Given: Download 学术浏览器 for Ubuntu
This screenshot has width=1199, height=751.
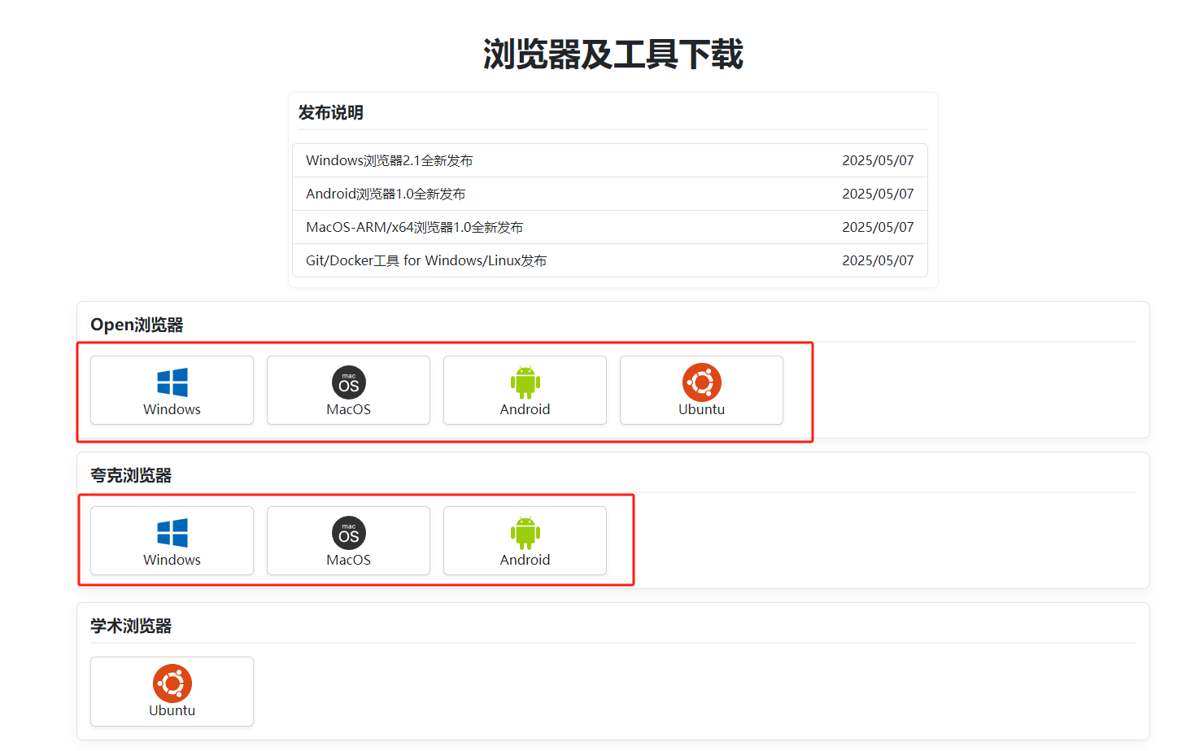Looking at the screenshot, I should pyautogui.click(x=171, y=691).
